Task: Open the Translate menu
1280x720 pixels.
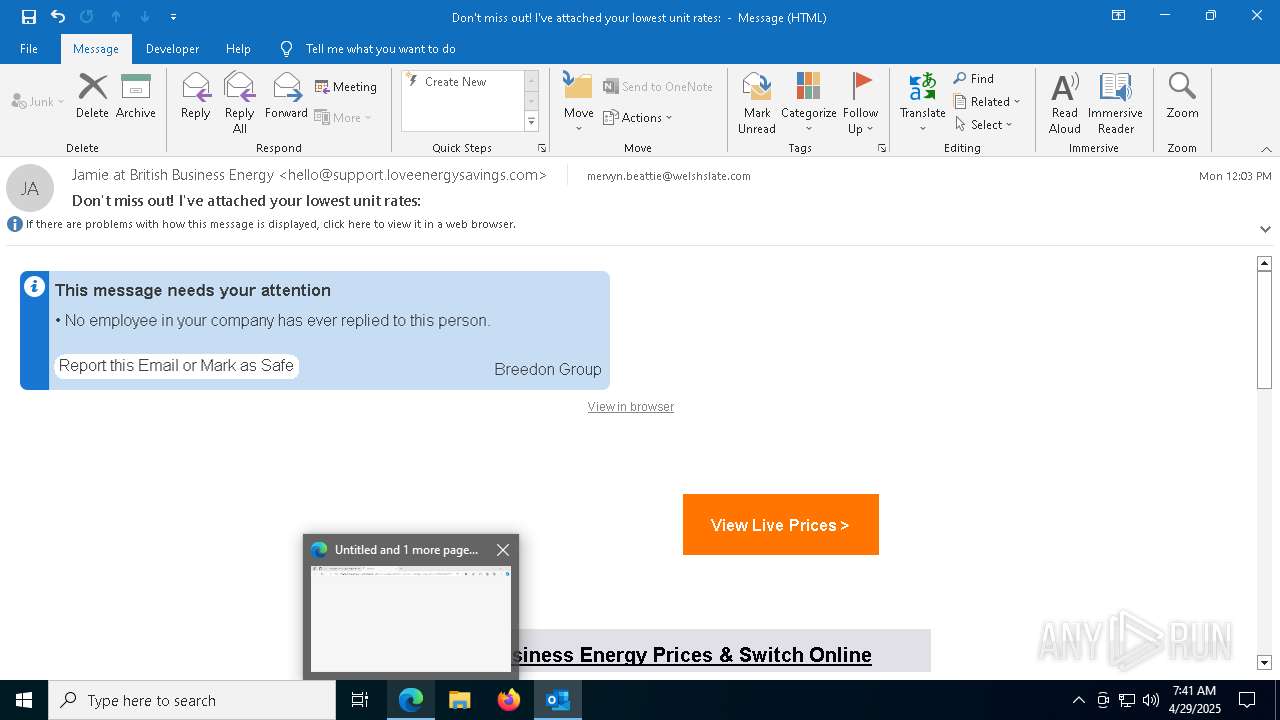Action: coord(922,103)
